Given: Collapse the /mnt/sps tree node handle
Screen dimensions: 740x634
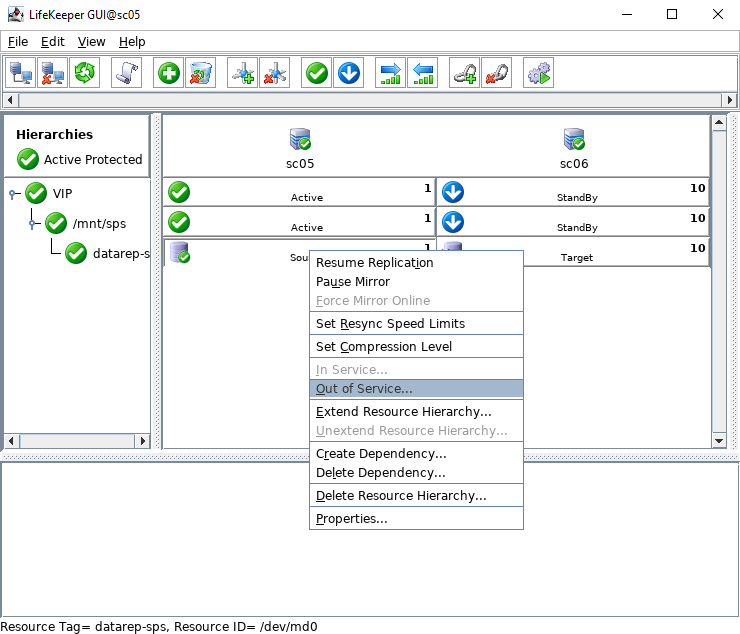Looking at the screenshot, I should pos(33,224).
